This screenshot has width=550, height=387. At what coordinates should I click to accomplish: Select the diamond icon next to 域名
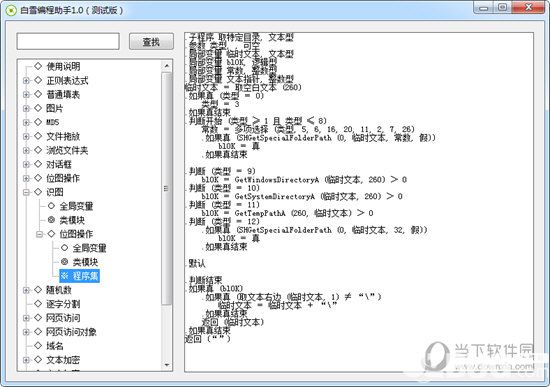click(38, 346)
